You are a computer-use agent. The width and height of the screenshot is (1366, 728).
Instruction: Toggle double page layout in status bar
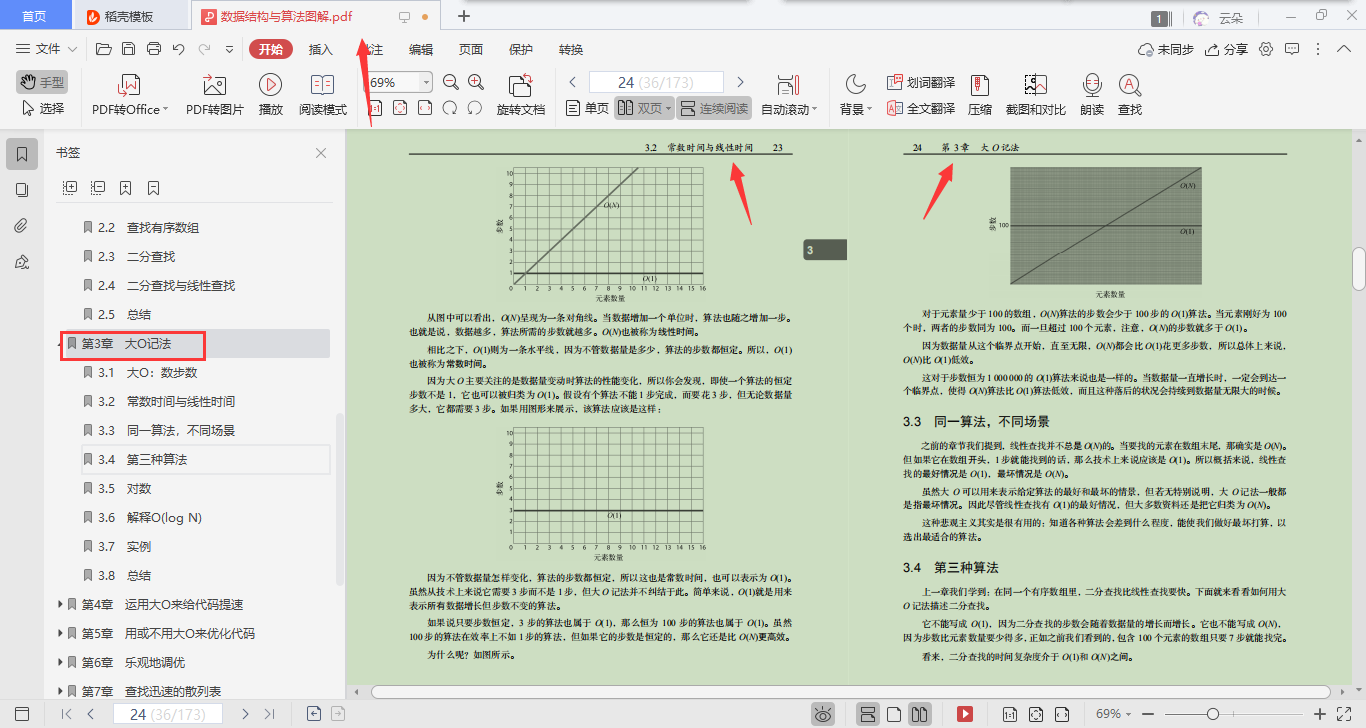click(921, 714)
